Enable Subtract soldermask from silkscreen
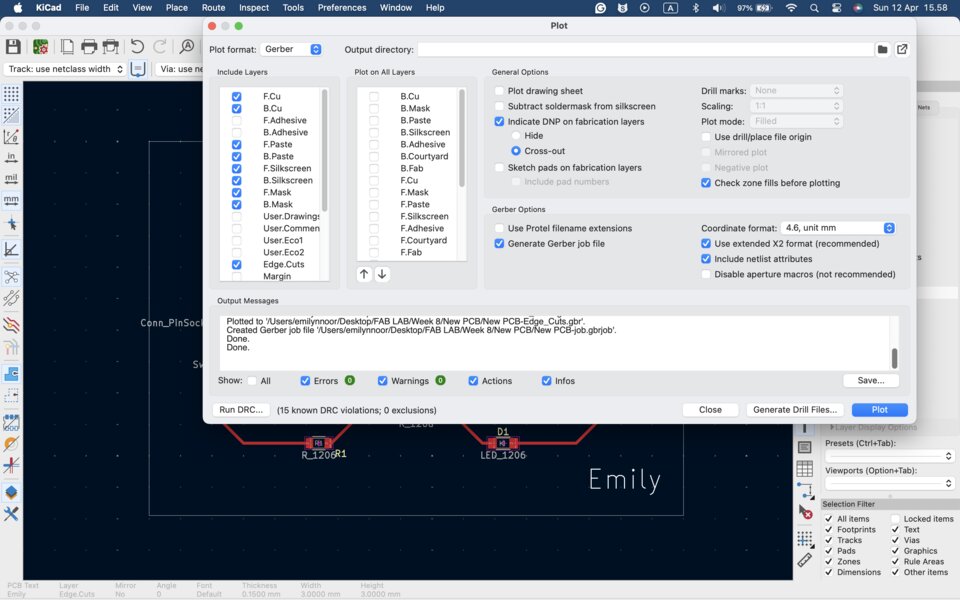 (x=499, y=106)
